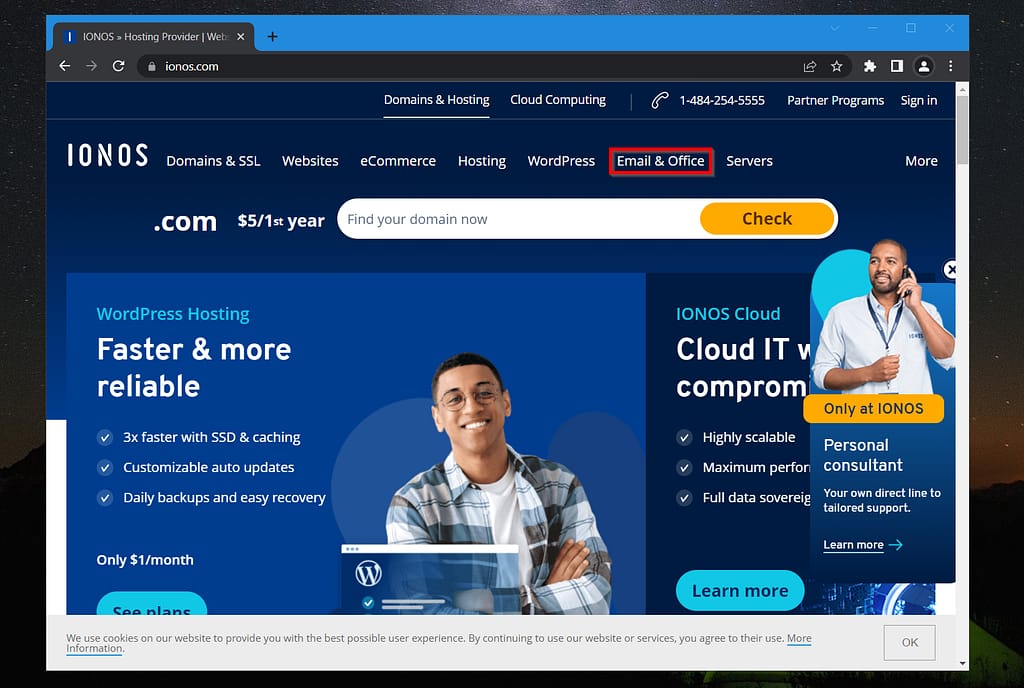Image resolution: width=1024 pixels, height=688 pixels.
Task: Click the address bar showing ionos.com
Action: tap(470, 67)
